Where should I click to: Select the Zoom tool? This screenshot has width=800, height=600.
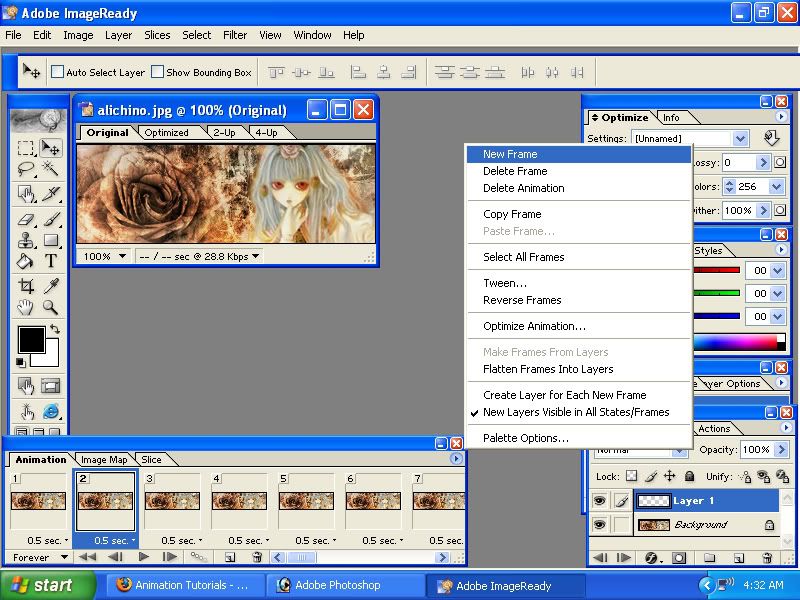pyautogui.click(x=50, y=307)
